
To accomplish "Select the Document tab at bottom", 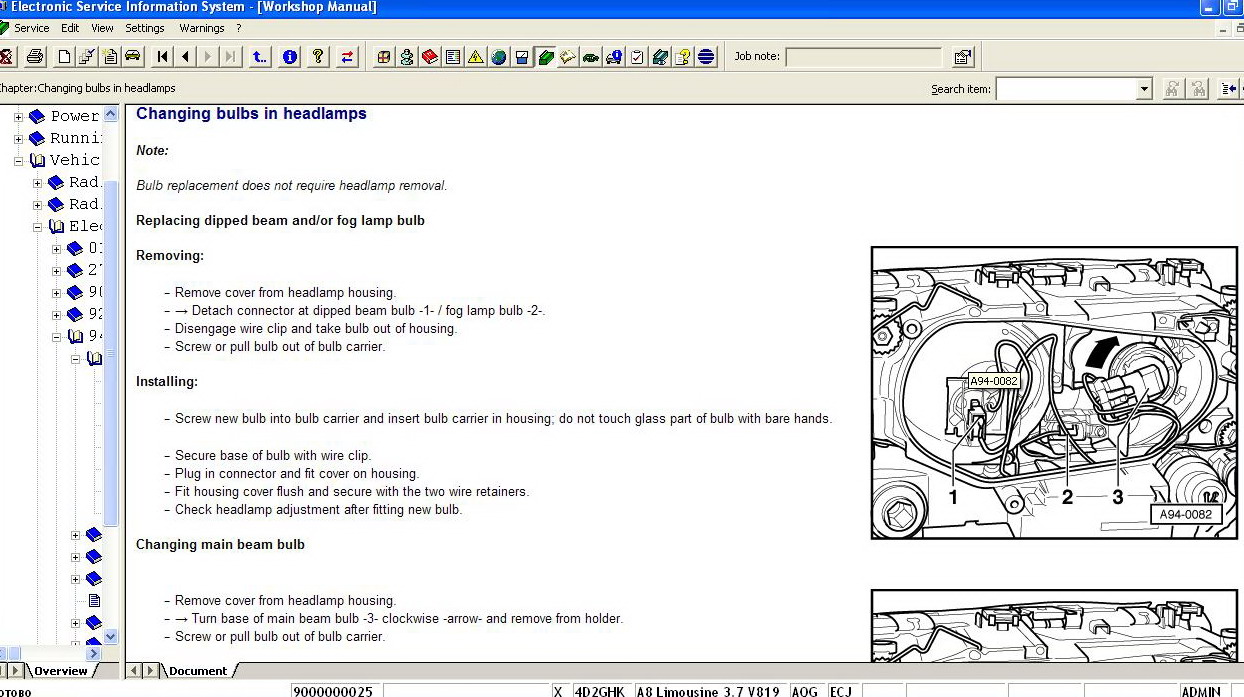I will (x=198, y=671).
